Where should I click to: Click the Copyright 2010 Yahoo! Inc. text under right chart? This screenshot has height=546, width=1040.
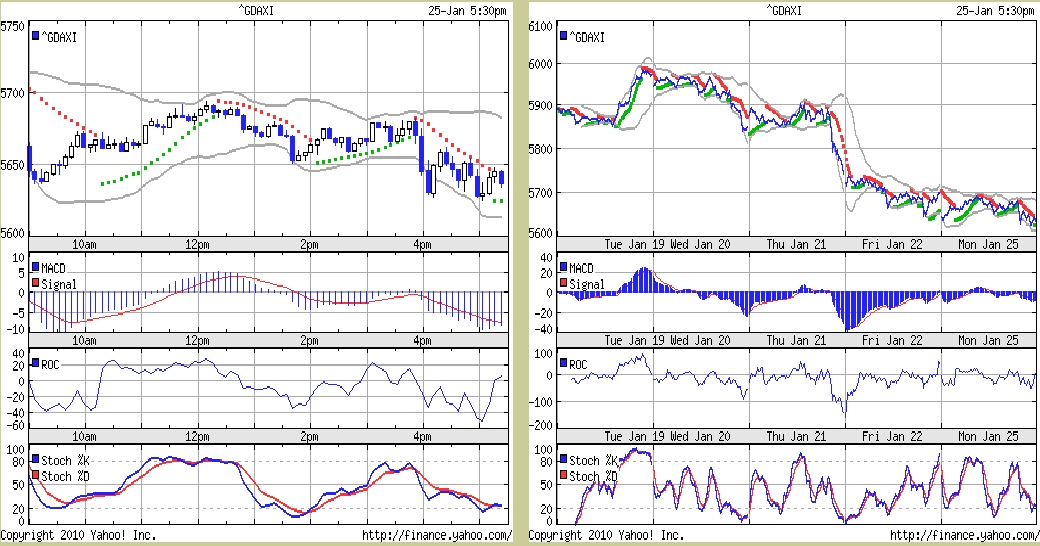606,535
